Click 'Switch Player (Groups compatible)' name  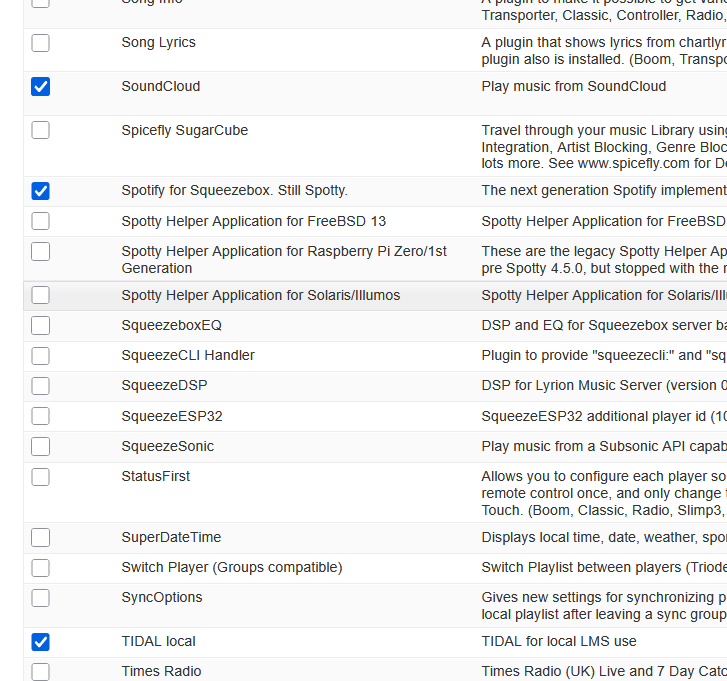coord(232,567)
